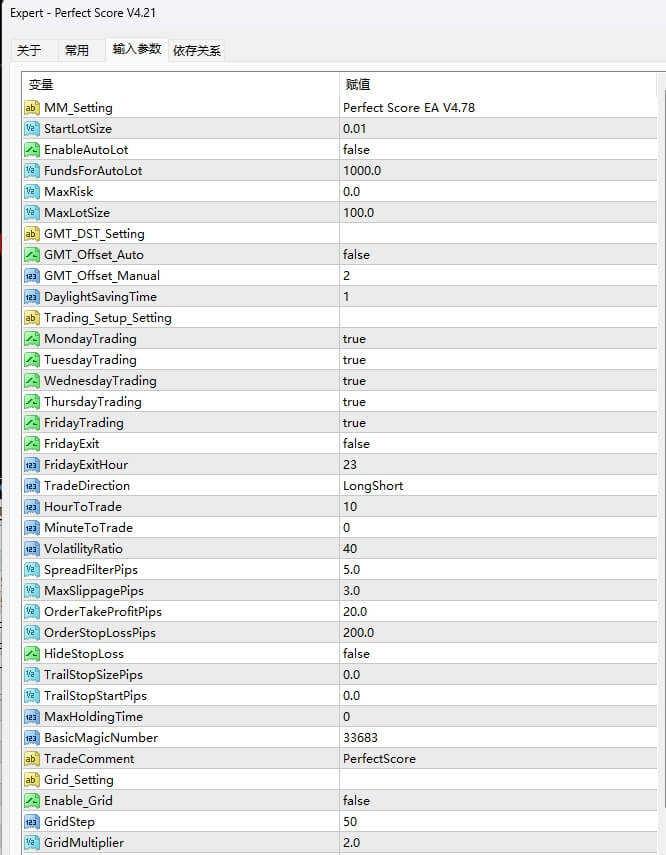Click the Grid_Setting string icon
666x855 pixels.
pyautogui.click(x=32, y=779)
